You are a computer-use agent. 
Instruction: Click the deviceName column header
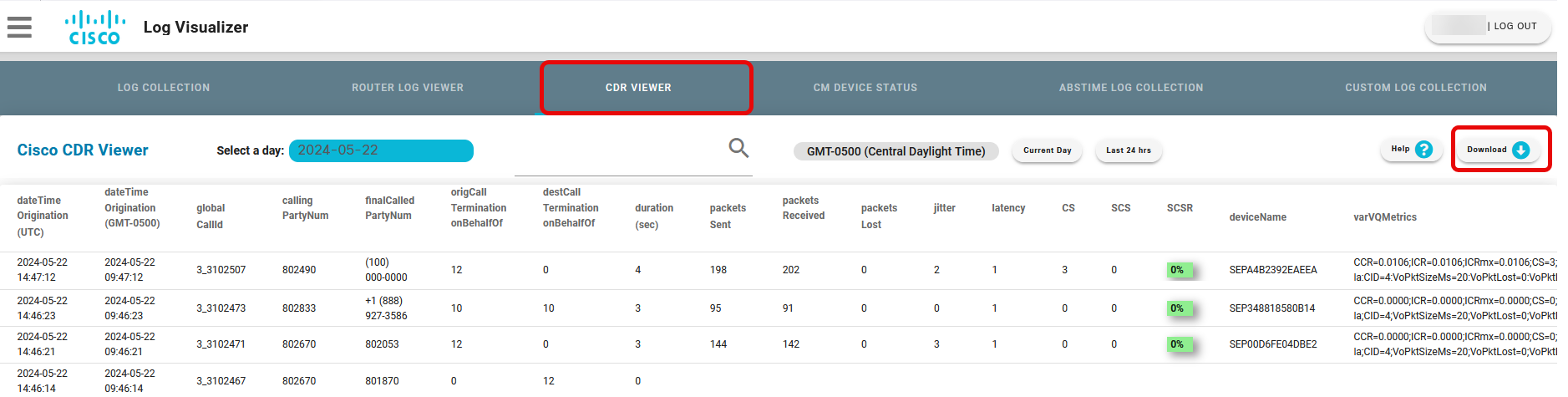(x=1257, y=217)
